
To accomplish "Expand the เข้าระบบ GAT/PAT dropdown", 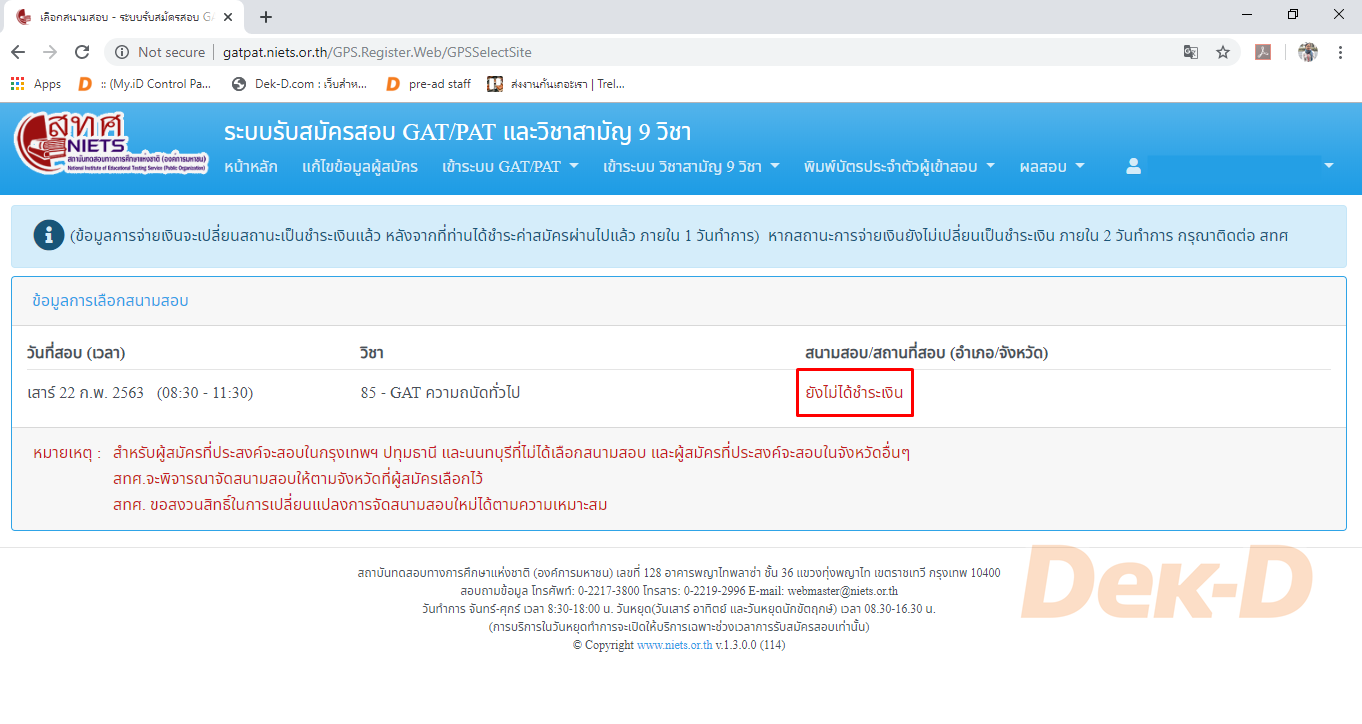I will click(x=510, y=167).
